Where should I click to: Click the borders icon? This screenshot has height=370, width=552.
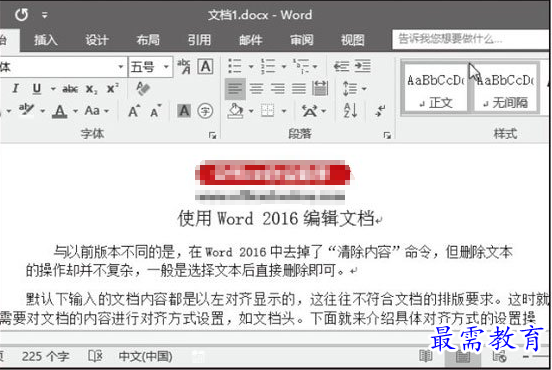268,111
